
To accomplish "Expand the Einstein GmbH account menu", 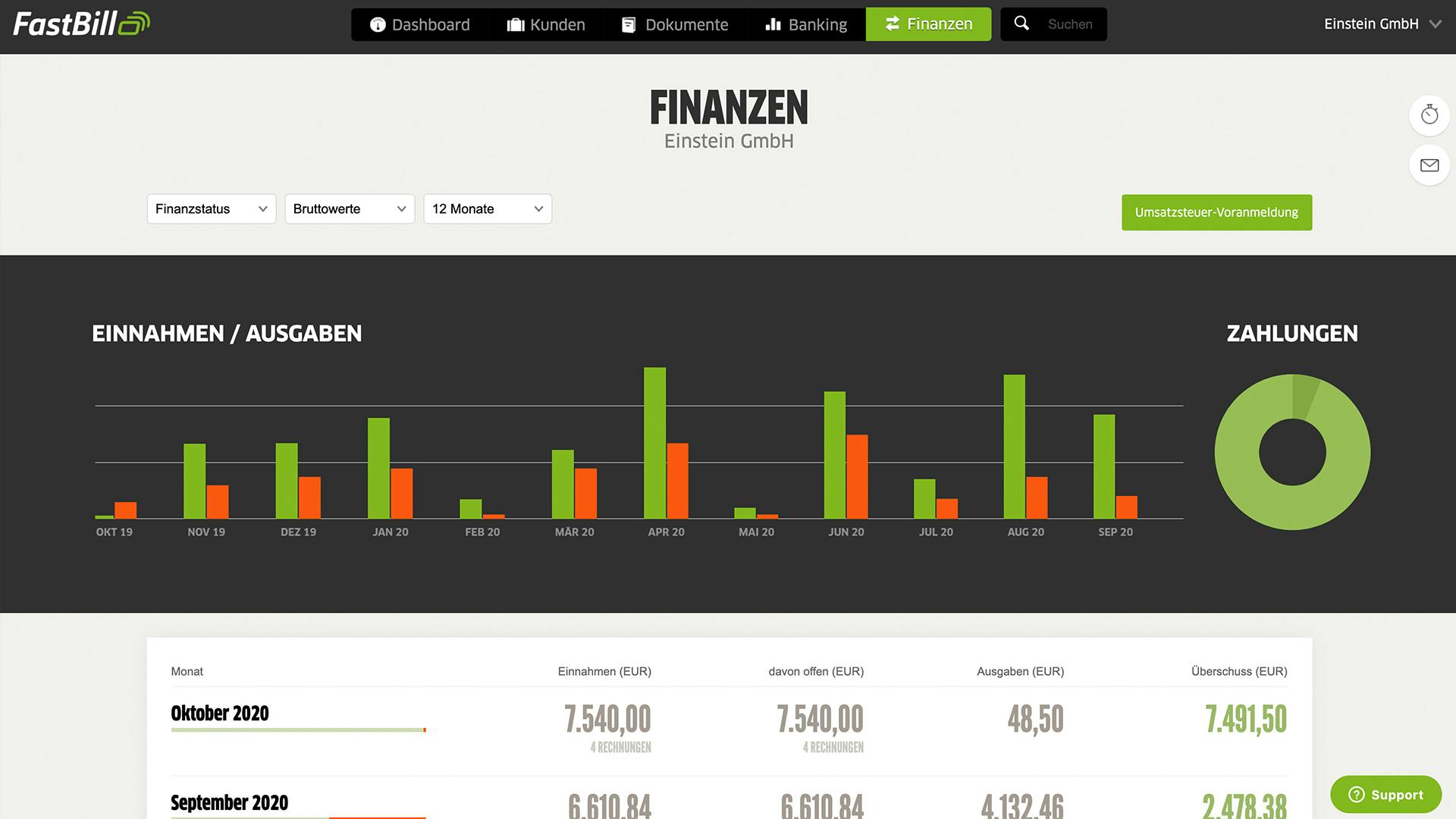I will click(1382, 24).
